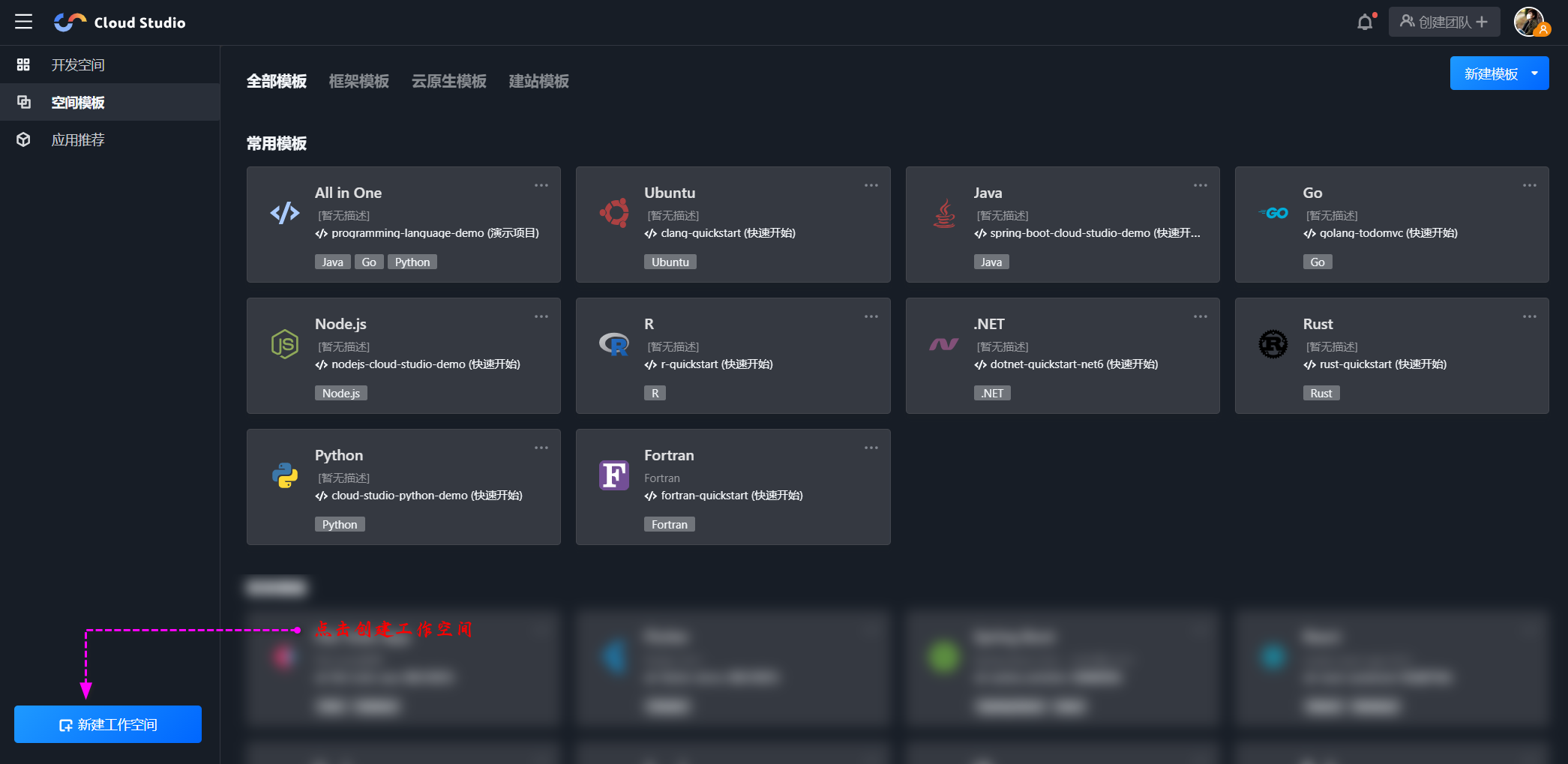
Task: Select 空间模板 in the sidebar
Action: (x=109, y=102)
